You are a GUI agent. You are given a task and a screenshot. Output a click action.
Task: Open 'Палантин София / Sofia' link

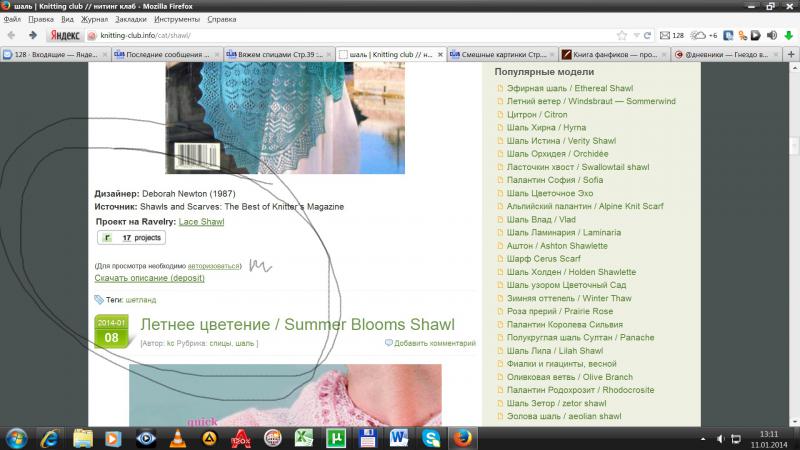pyautogui.click(x=555, y=180)
